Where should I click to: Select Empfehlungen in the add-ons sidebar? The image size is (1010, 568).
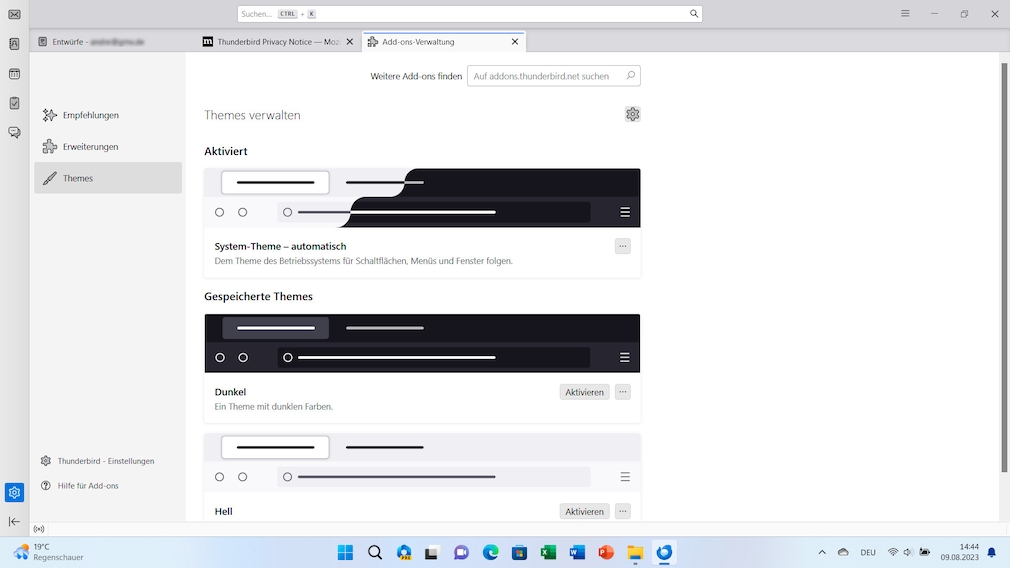(x=90, y=115)
